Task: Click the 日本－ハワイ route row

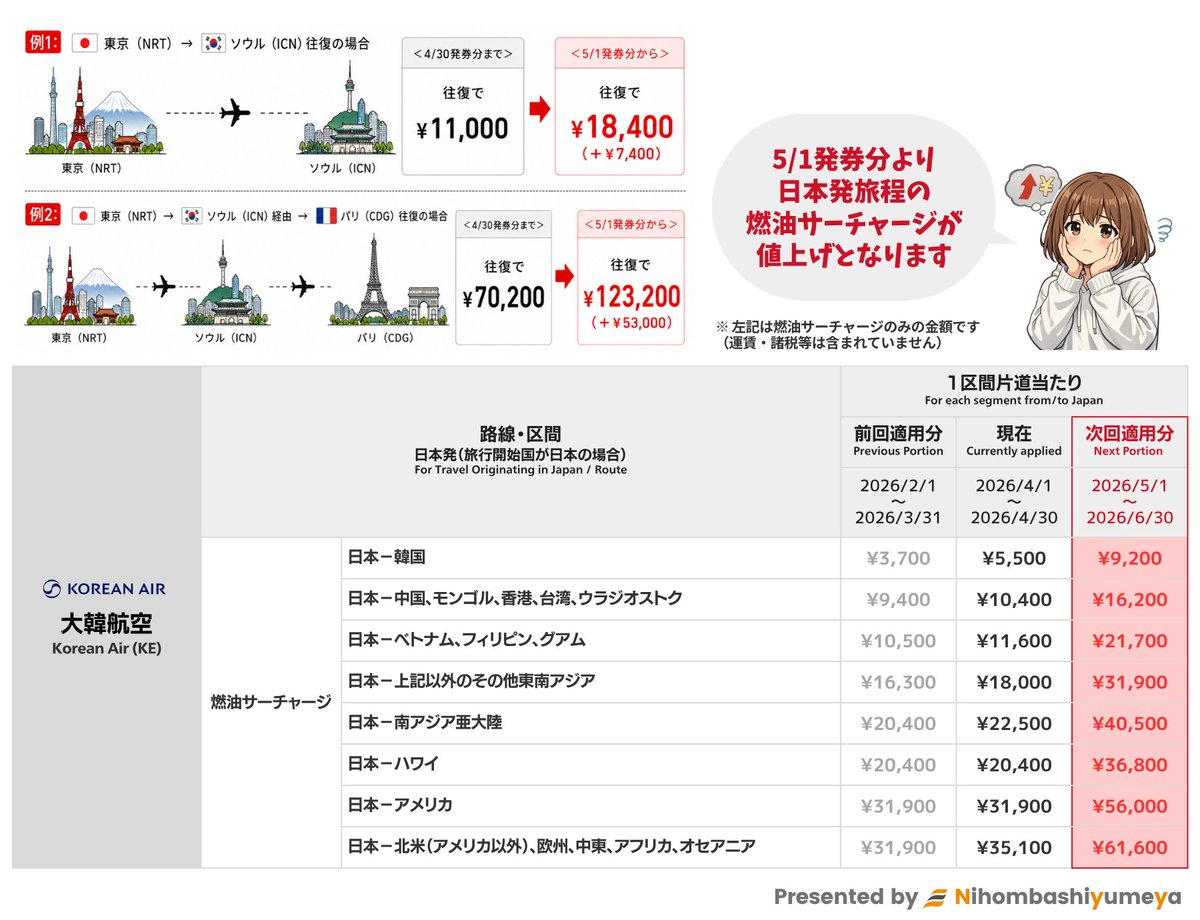Action: coord(591,764)
